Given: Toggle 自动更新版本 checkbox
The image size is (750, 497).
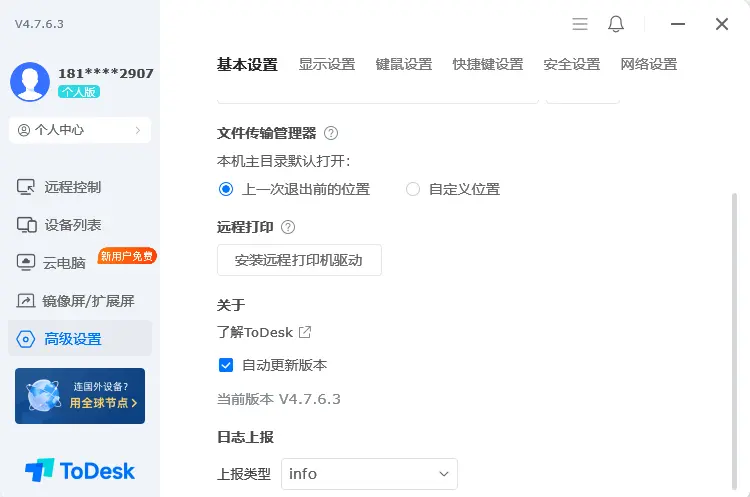Looking at the screenshot, I should point(226,365).
